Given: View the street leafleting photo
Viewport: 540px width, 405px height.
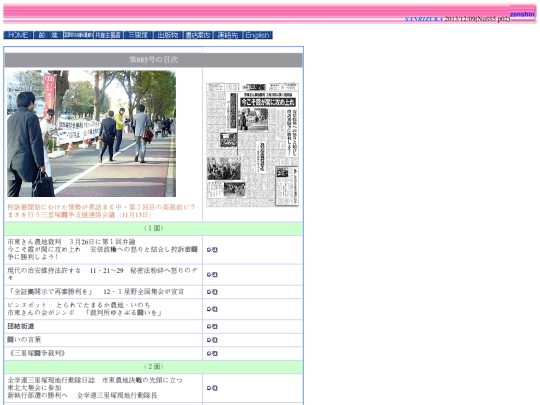Looking at the screenshot, I should pyautogui.click(x=92, y=134).
